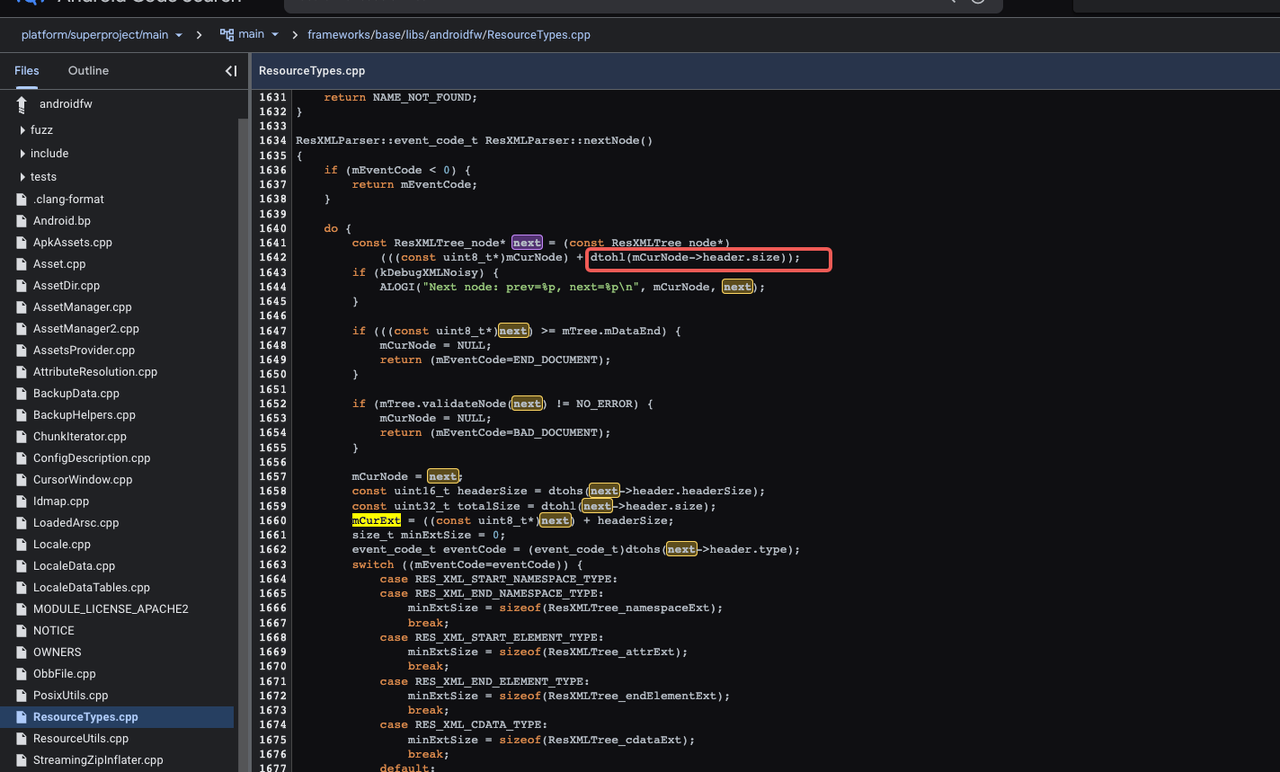Image resolution: width=1280 pixels, height=772 pixels.
Task: Open the frameworks/base/libs/androidfw path breadcrumb
Action: (x=449, y=35)
